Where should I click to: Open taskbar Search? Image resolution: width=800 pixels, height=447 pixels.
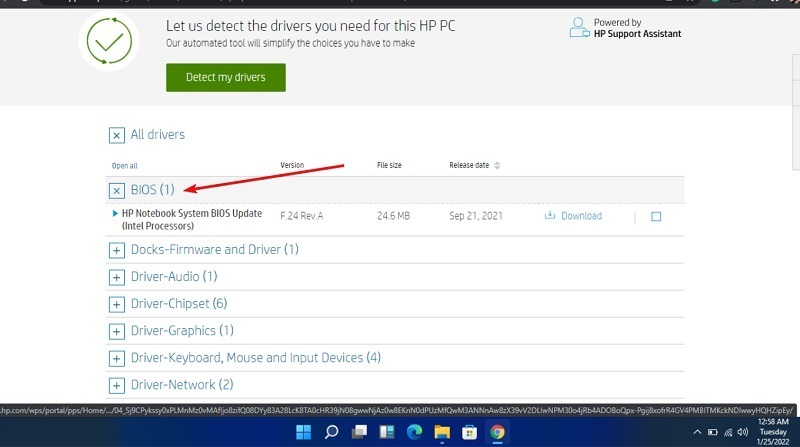click(x=331, y=432)
